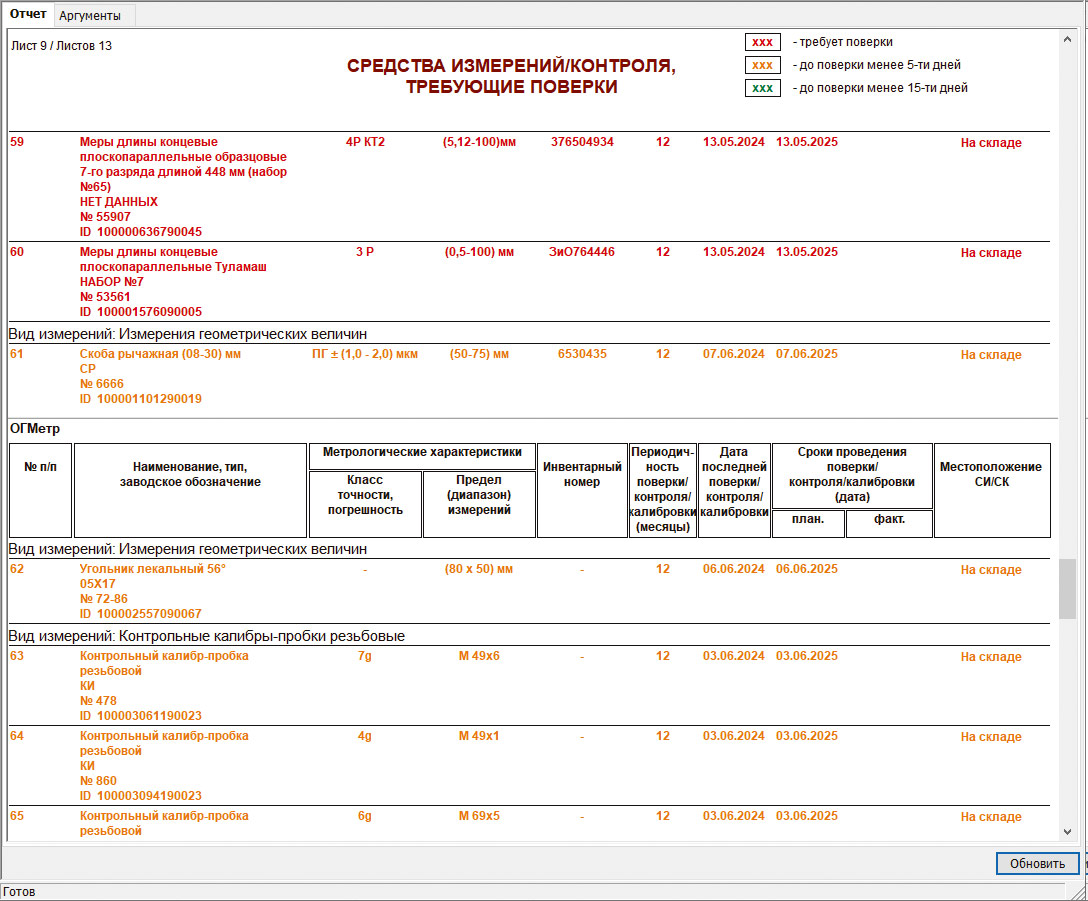
Task: Click inventory number 376504934
Action: pos(582,142)
